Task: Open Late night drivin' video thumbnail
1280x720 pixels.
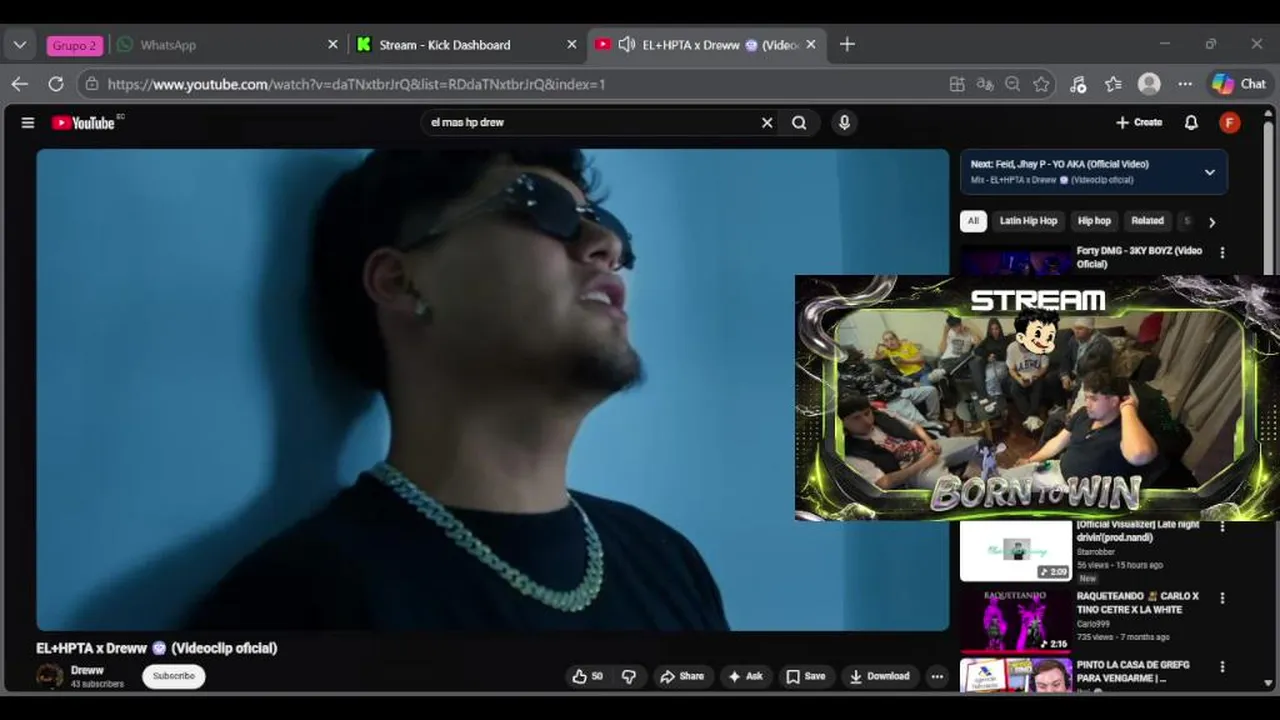Action: tap(1016, 551)
